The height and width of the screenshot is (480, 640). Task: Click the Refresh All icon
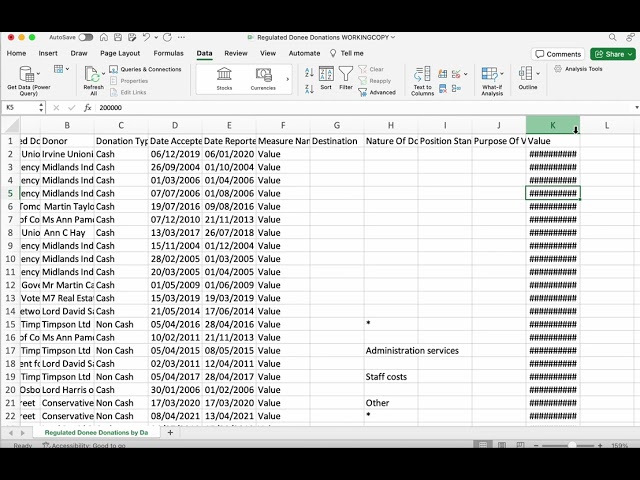(x=92, y=74)
